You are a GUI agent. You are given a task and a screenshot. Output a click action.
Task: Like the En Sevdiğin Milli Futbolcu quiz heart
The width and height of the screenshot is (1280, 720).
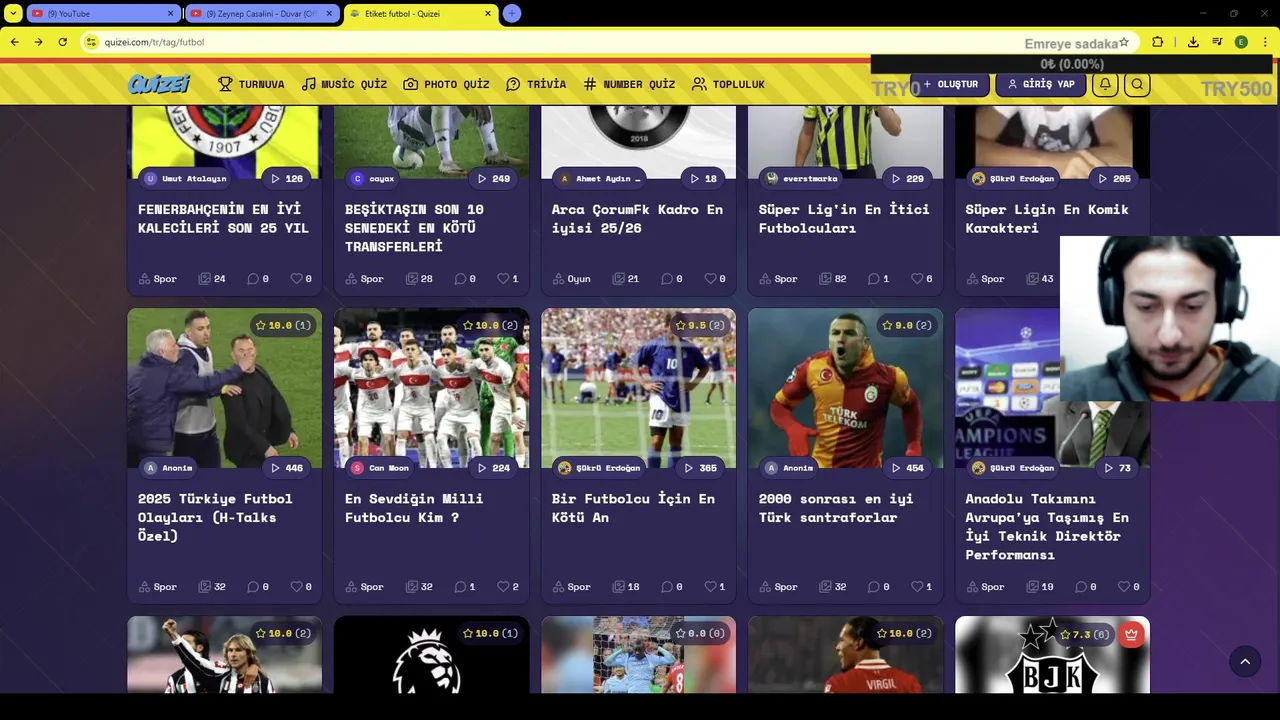508,587
